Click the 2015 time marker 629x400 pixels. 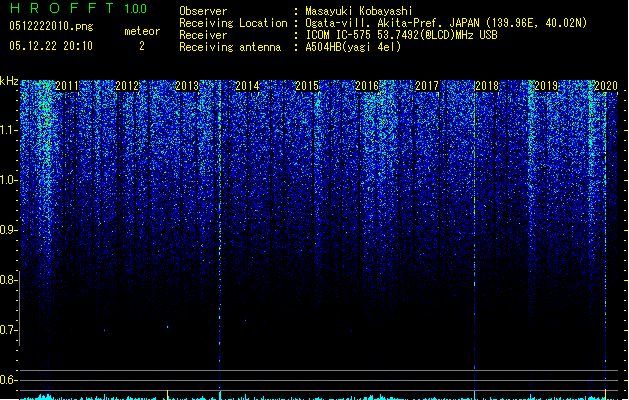coord(307,86)
